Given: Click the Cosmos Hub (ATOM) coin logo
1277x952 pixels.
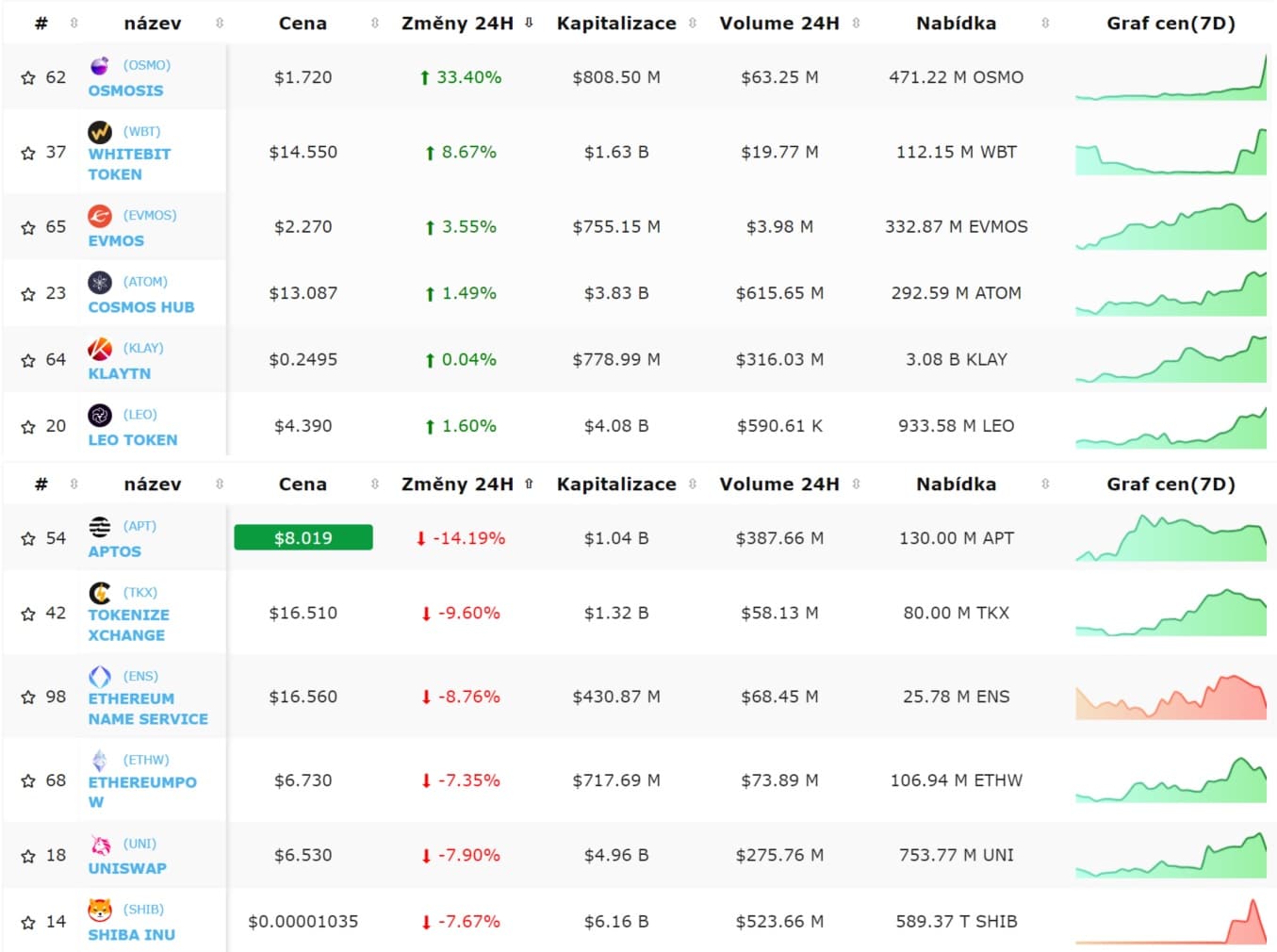Looking at the screenshot, I should click(100, 282).
